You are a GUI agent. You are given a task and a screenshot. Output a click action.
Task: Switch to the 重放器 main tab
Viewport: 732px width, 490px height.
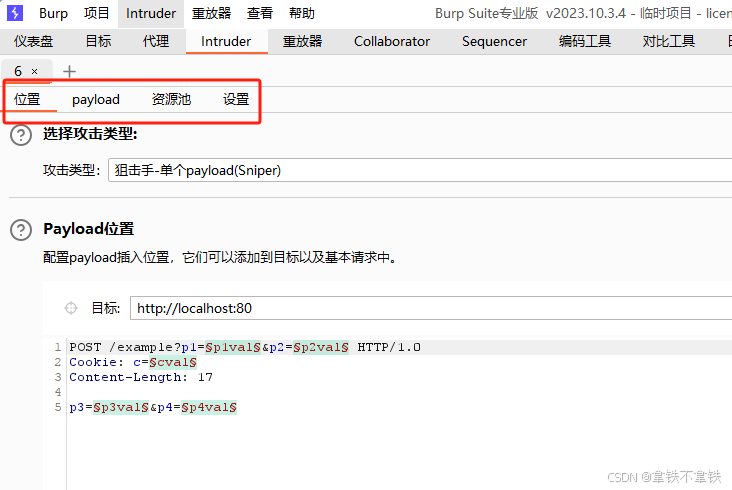click(303, 41)
